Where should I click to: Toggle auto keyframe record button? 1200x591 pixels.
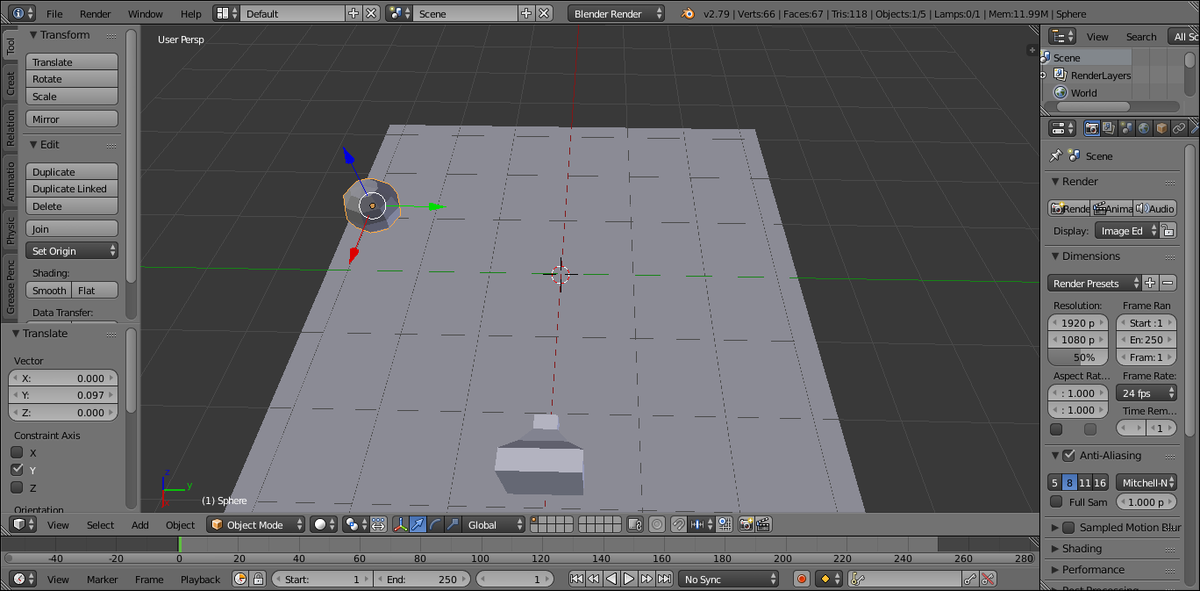(801, 579)
